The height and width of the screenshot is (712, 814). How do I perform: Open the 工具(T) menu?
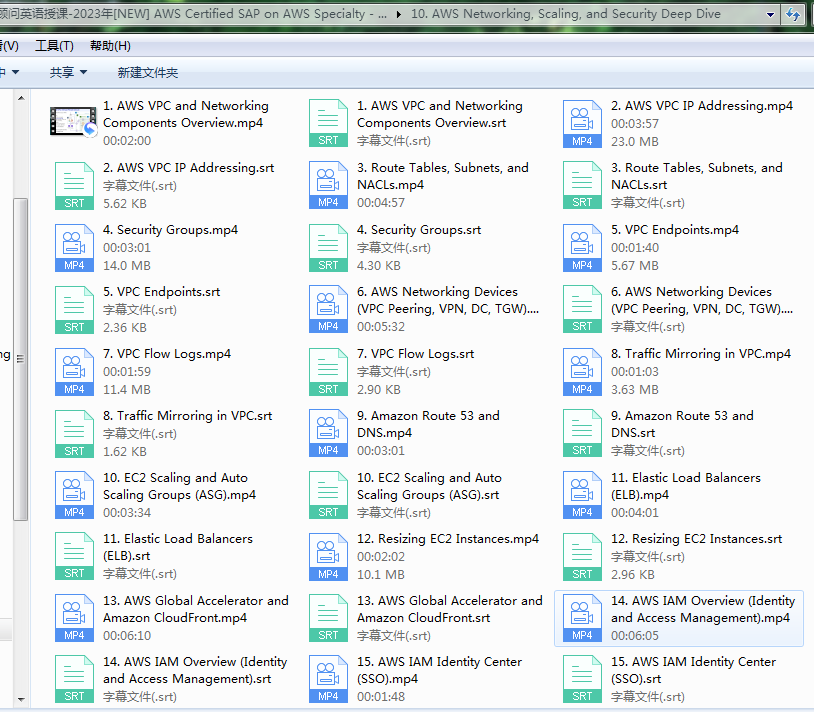[54, 46]
